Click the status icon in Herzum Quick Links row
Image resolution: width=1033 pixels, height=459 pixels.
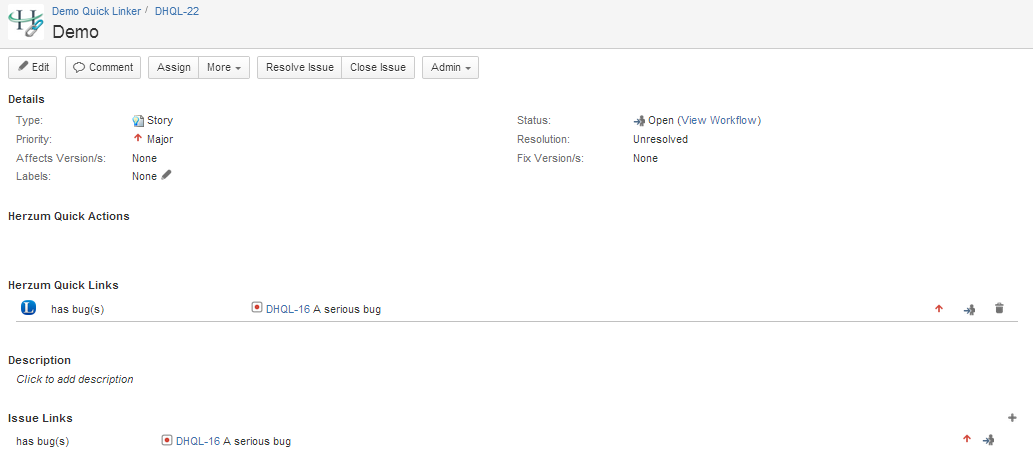tap(968, 309)
